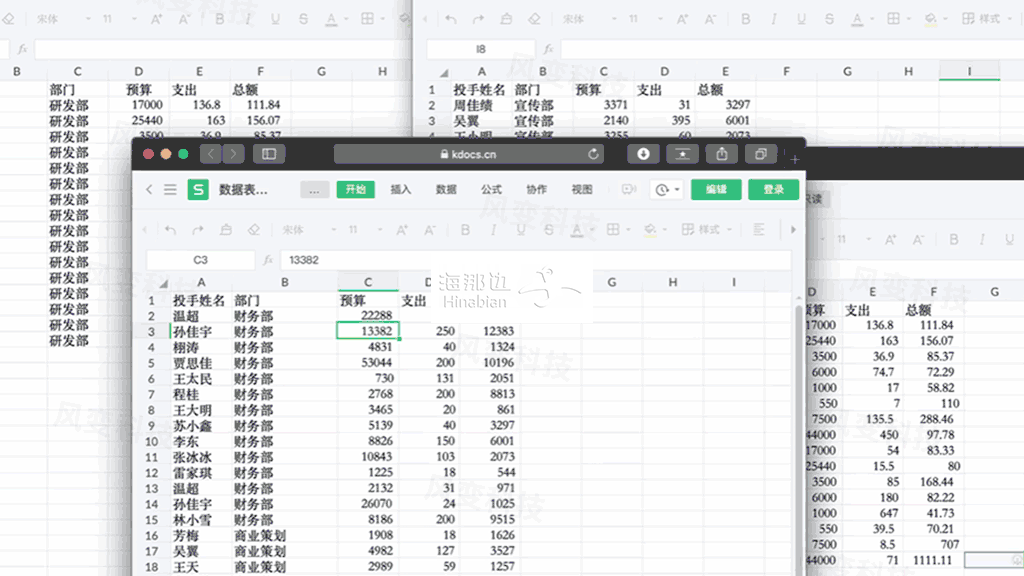Image resolution: width=1024 pixels, height=576 pixels.
Task: Open the Safari share menu
Action: tap(721, 154)
